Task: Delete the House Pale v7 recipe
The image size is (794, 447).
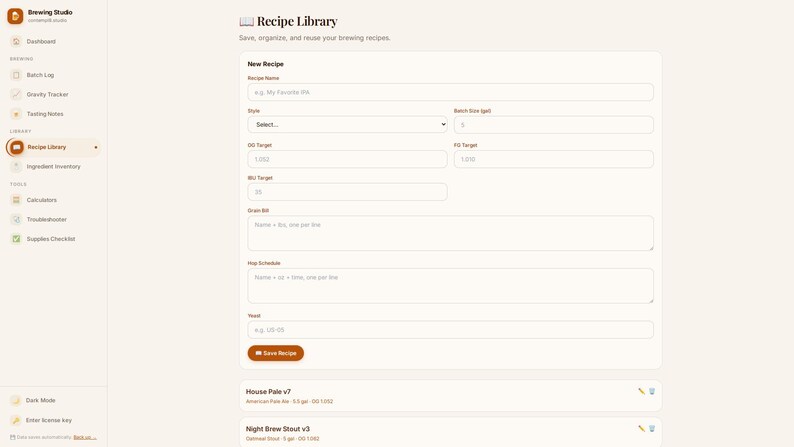Action: [x=652, y=391]
